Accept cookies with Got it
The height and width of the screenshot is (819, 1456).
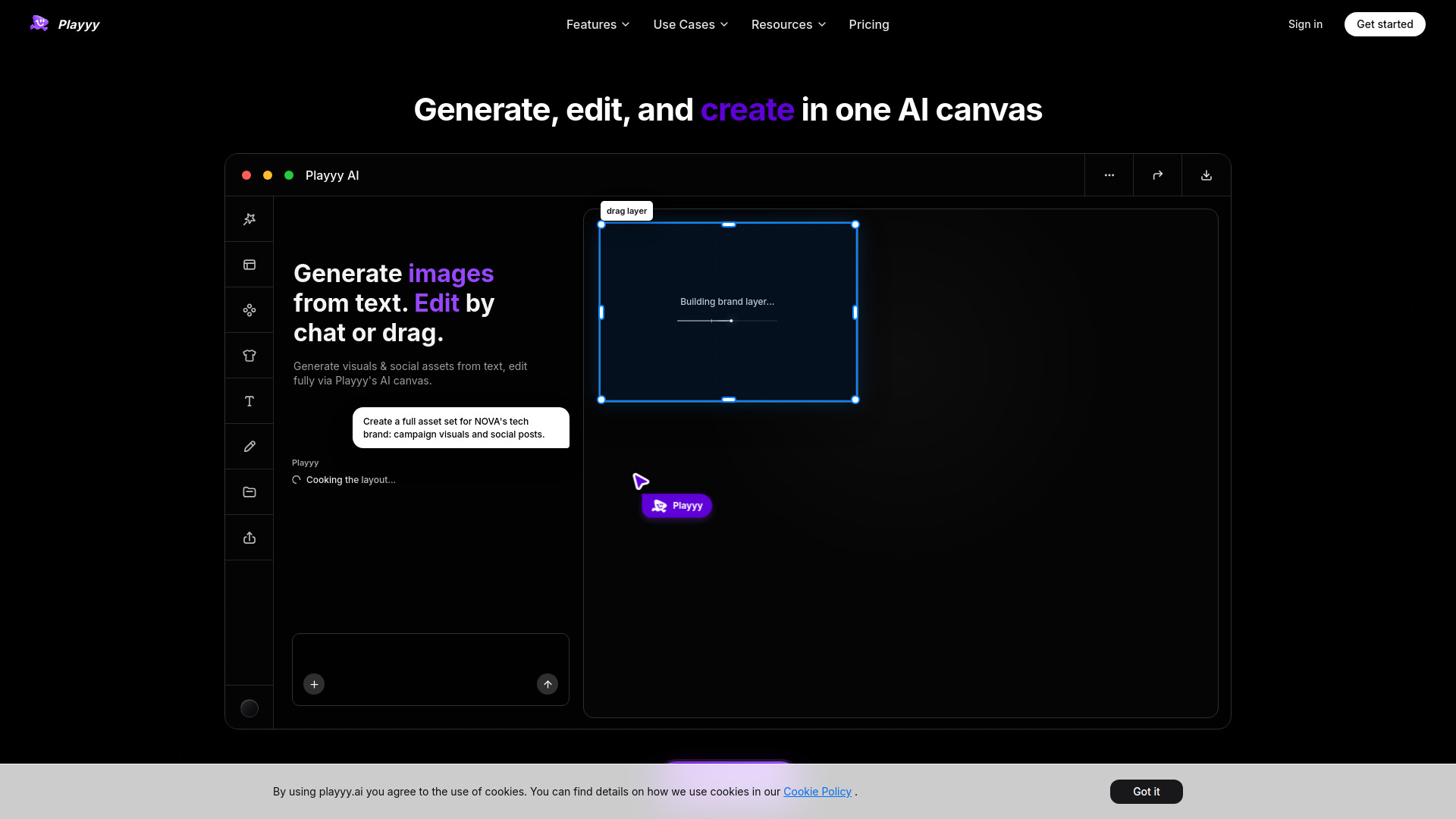pyautogui.click(x=1147, y=792)
